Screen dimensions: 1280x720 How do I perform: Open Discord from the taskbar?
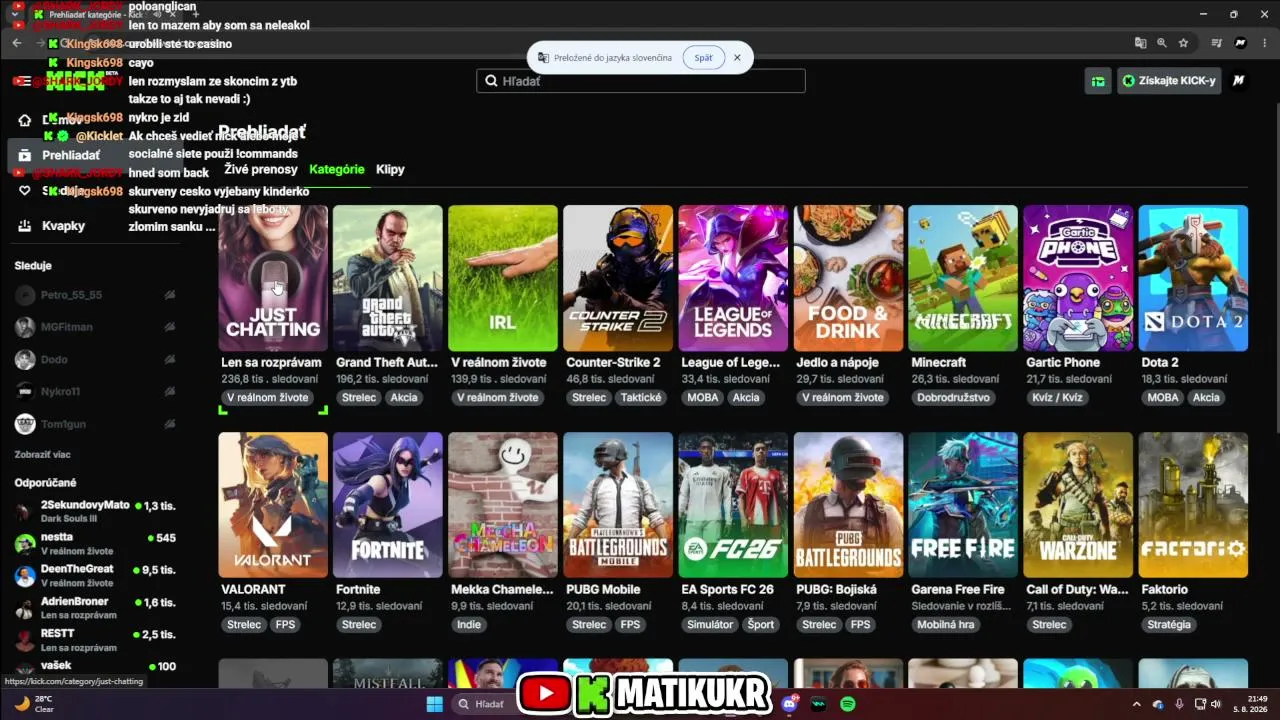point(790,704)
